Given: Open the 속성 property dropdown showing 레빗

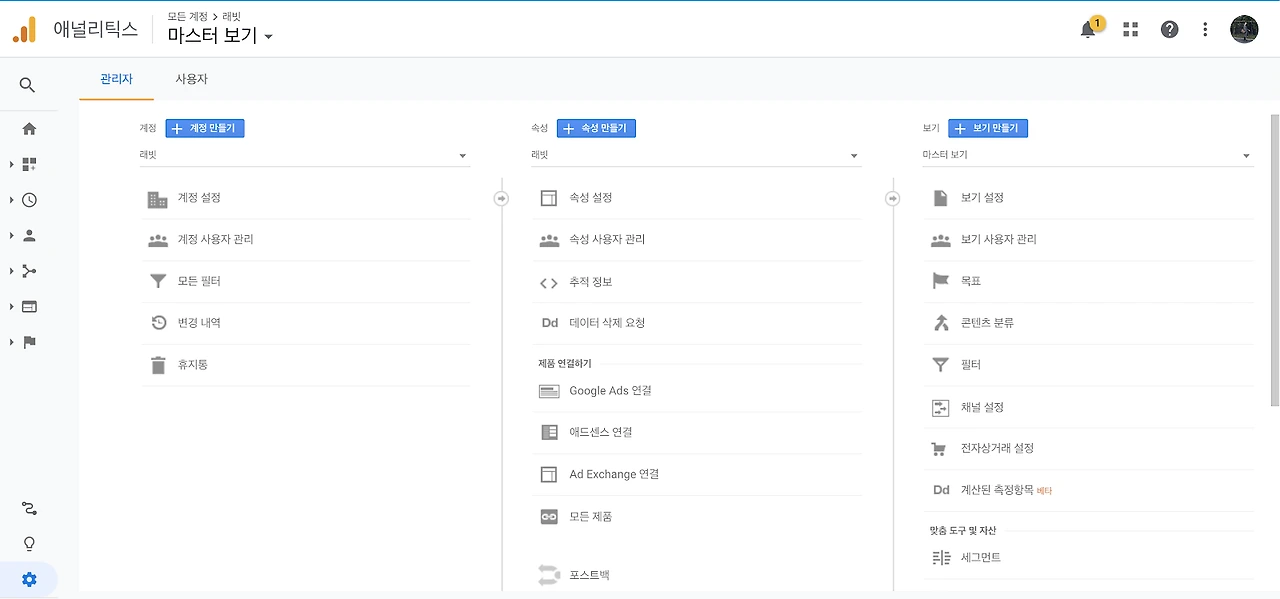Looking at the screenshot, I should 696,155.
